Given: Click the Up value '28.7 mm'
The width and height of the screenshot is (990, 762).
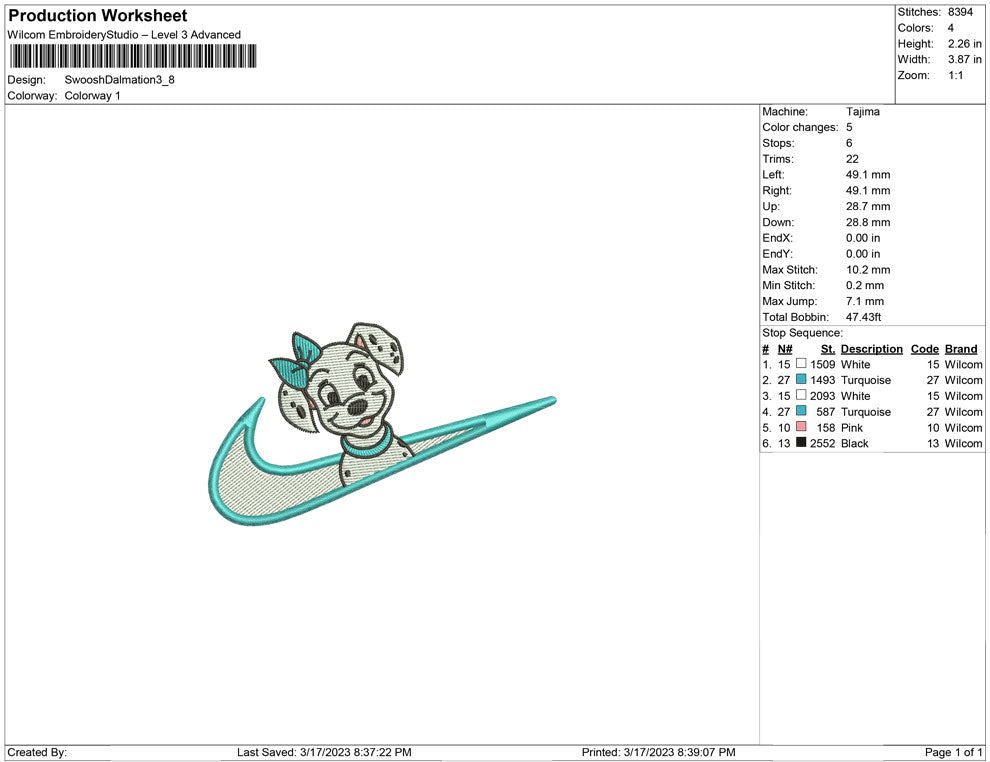Looking at the screenshot, I should click(868, 206).
